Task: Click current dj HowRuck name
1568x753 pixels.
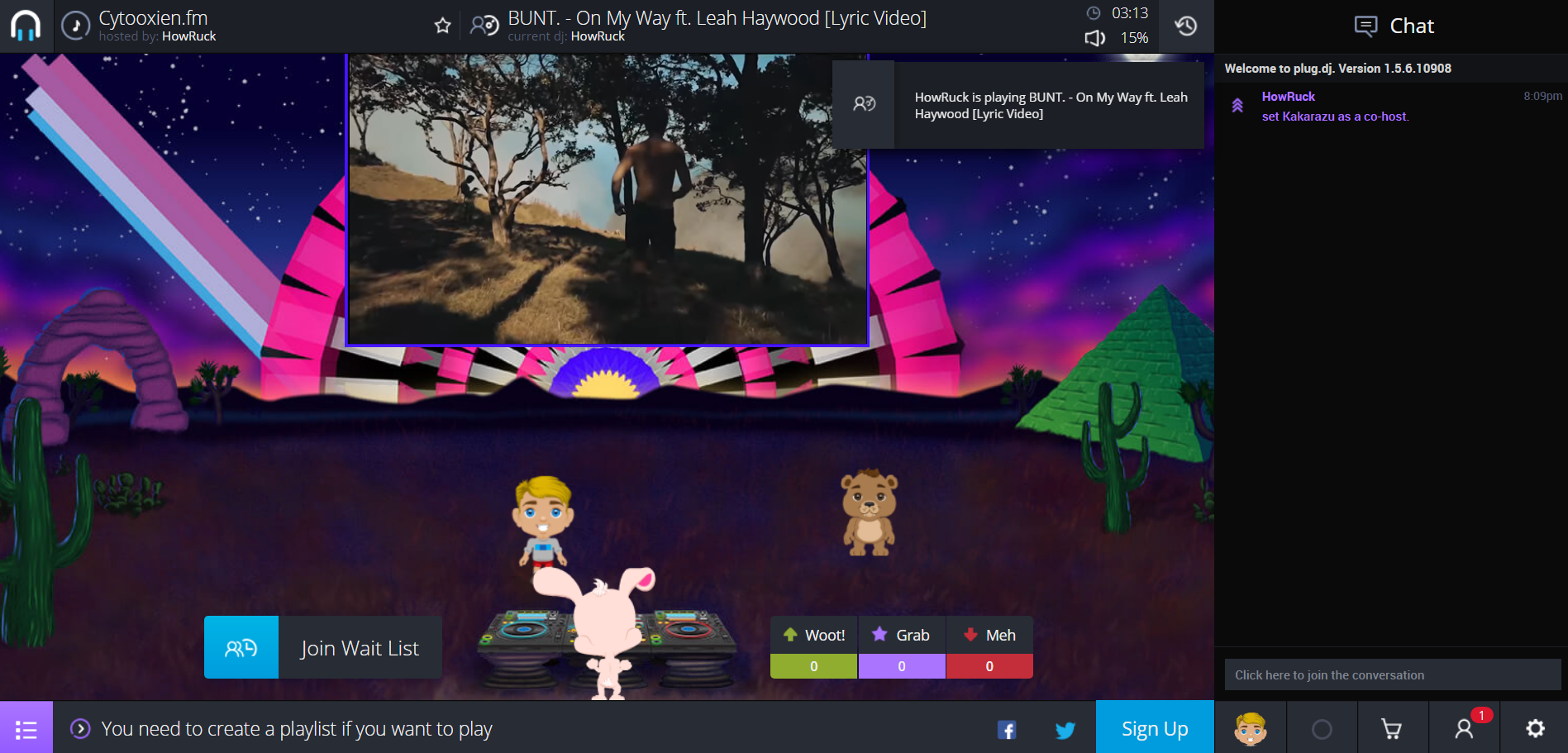Action: (x=598, y=36)
